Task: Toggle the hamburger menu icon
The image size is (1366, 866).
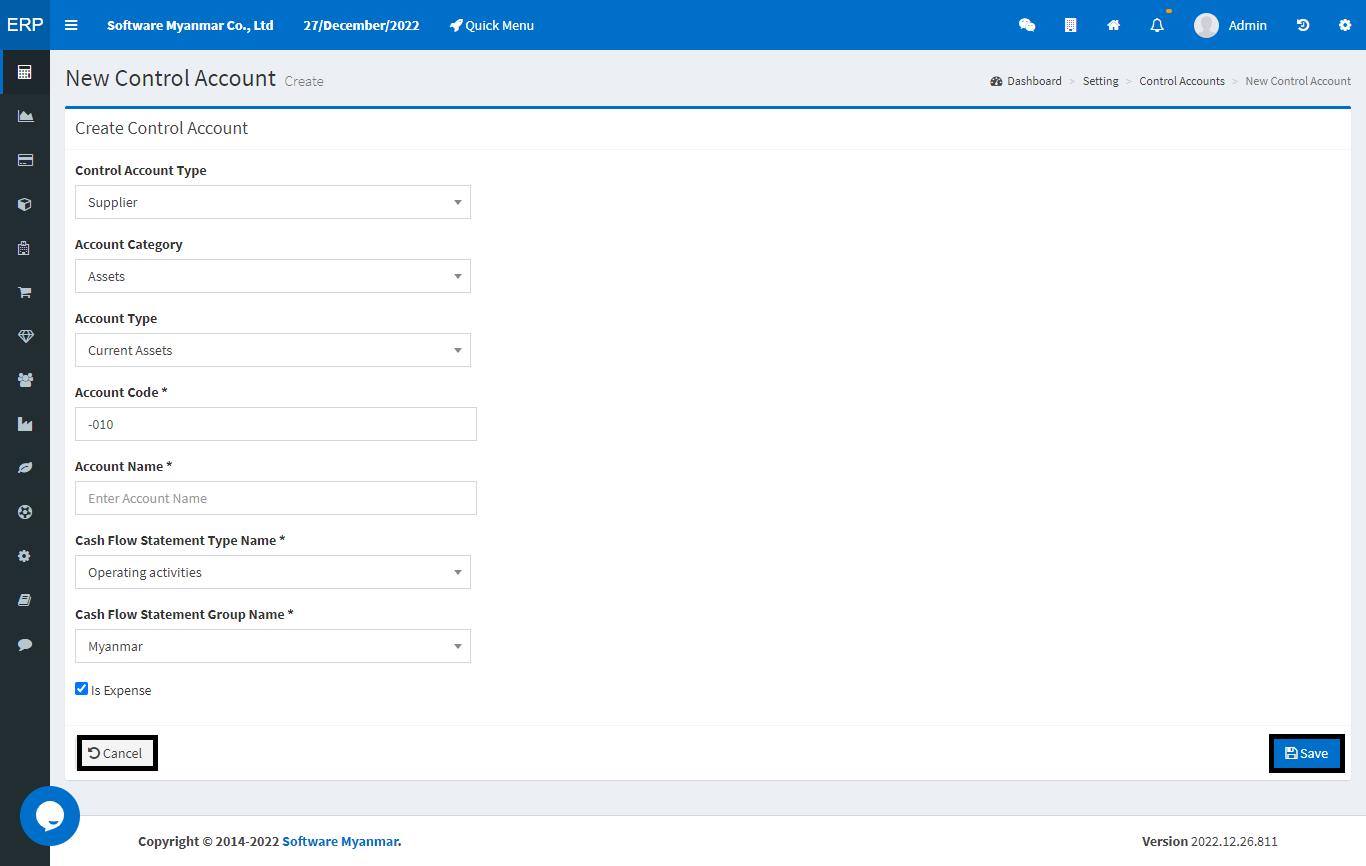Action: 71,25
